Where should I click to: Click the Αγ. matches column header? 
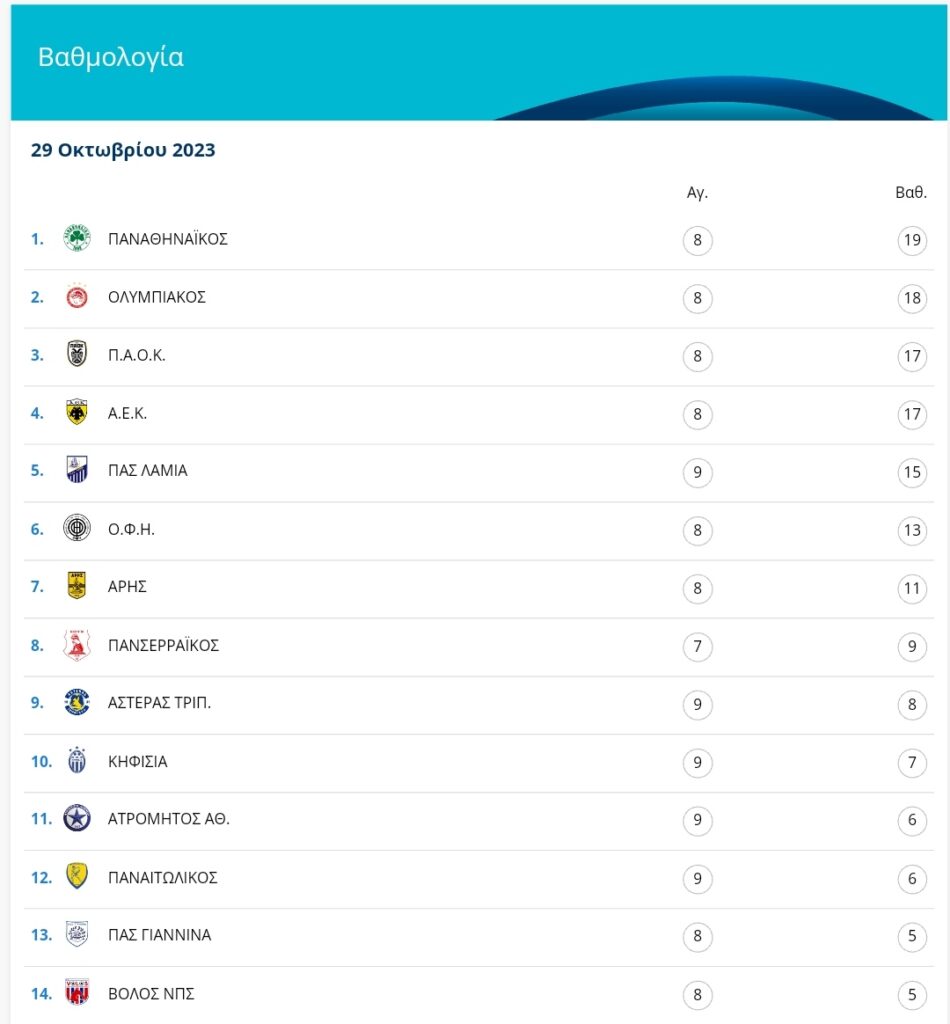(697, 193)
